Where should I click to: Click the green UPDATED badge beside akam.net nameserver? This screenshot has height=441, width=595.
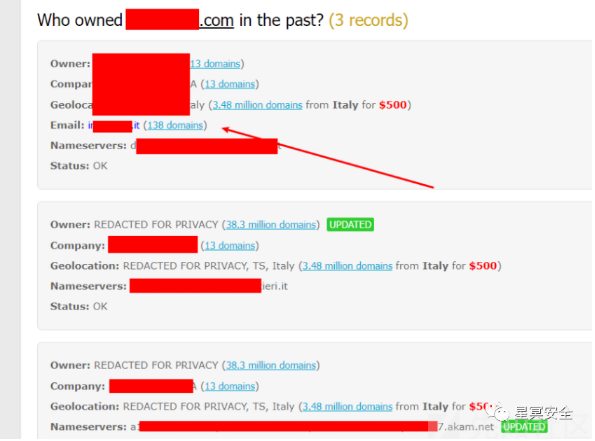[524, 427]
